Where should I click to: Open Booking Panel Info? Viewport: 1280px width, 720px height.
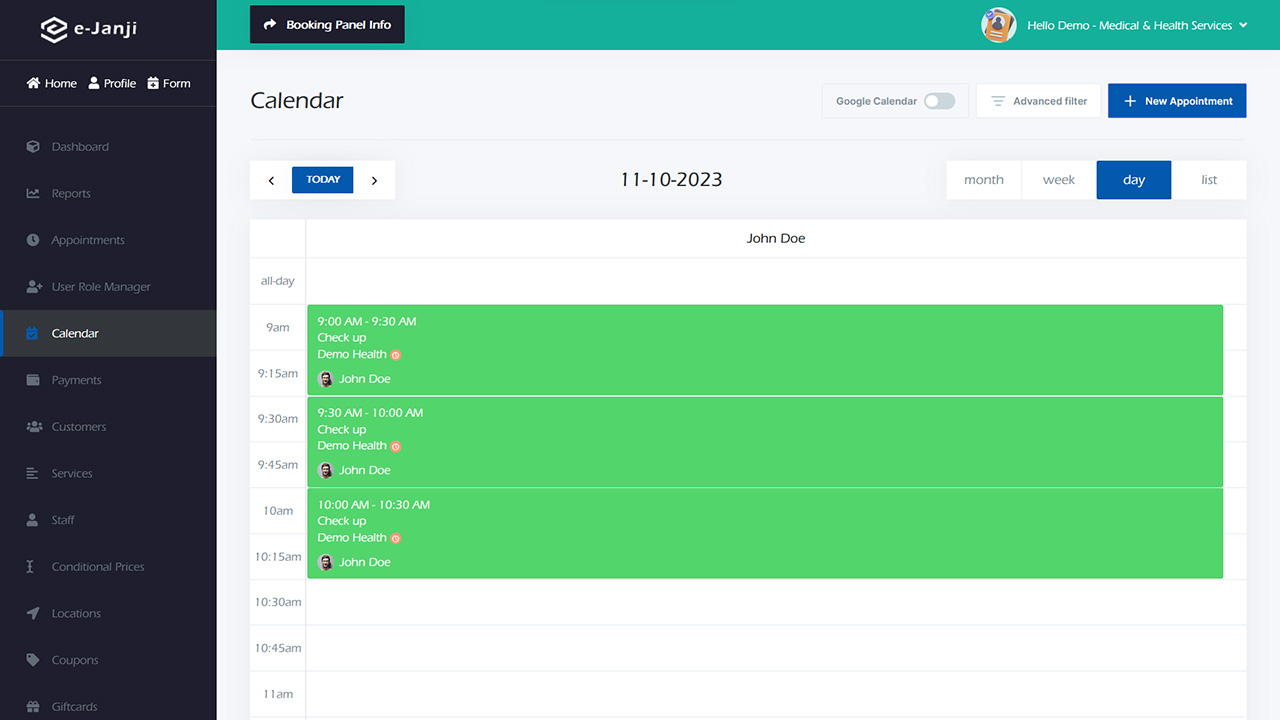coord(327,25)
